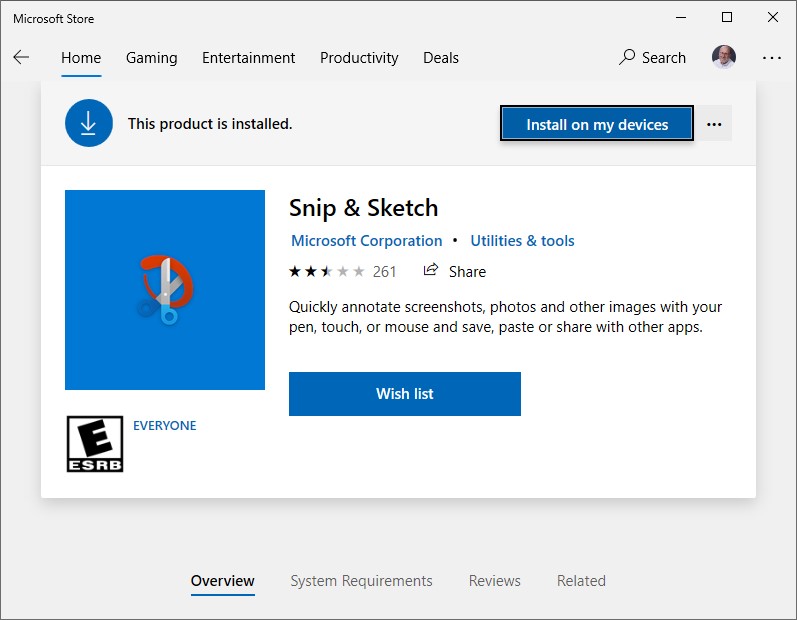Click the Share label

467,271
